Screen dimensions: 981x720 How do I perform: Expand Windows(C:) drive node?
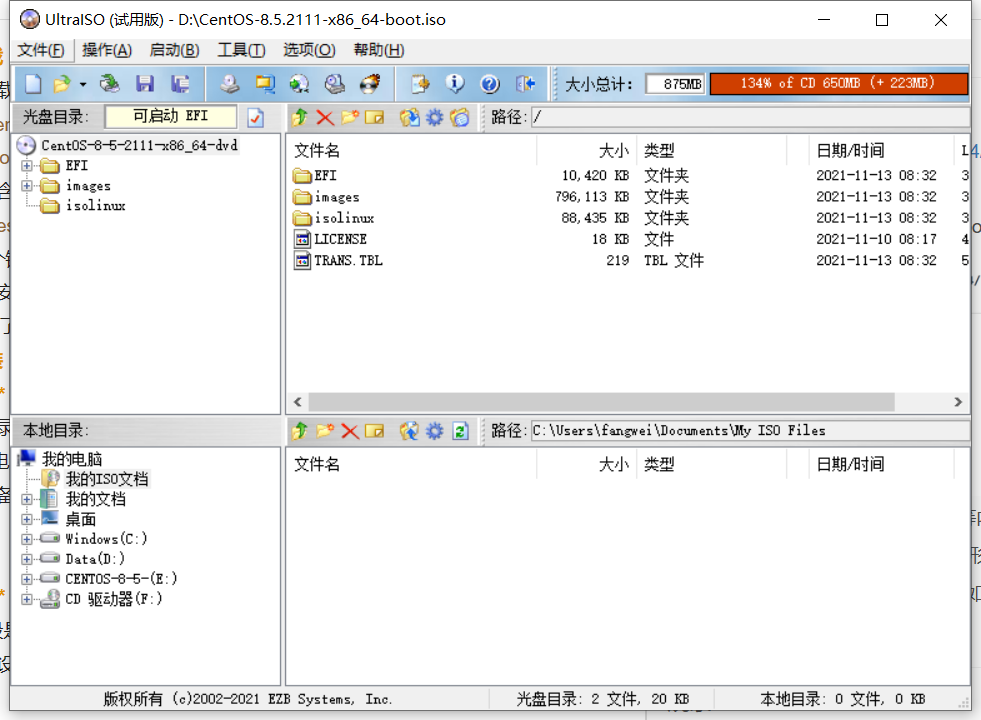coord(27,539)
